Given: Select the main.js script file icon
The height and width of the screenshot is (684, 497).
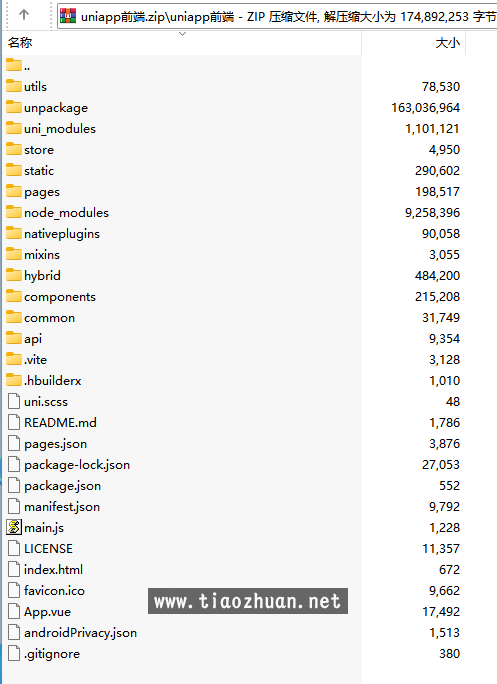Looking at the screenshot, I should click(x=14, y=527).
